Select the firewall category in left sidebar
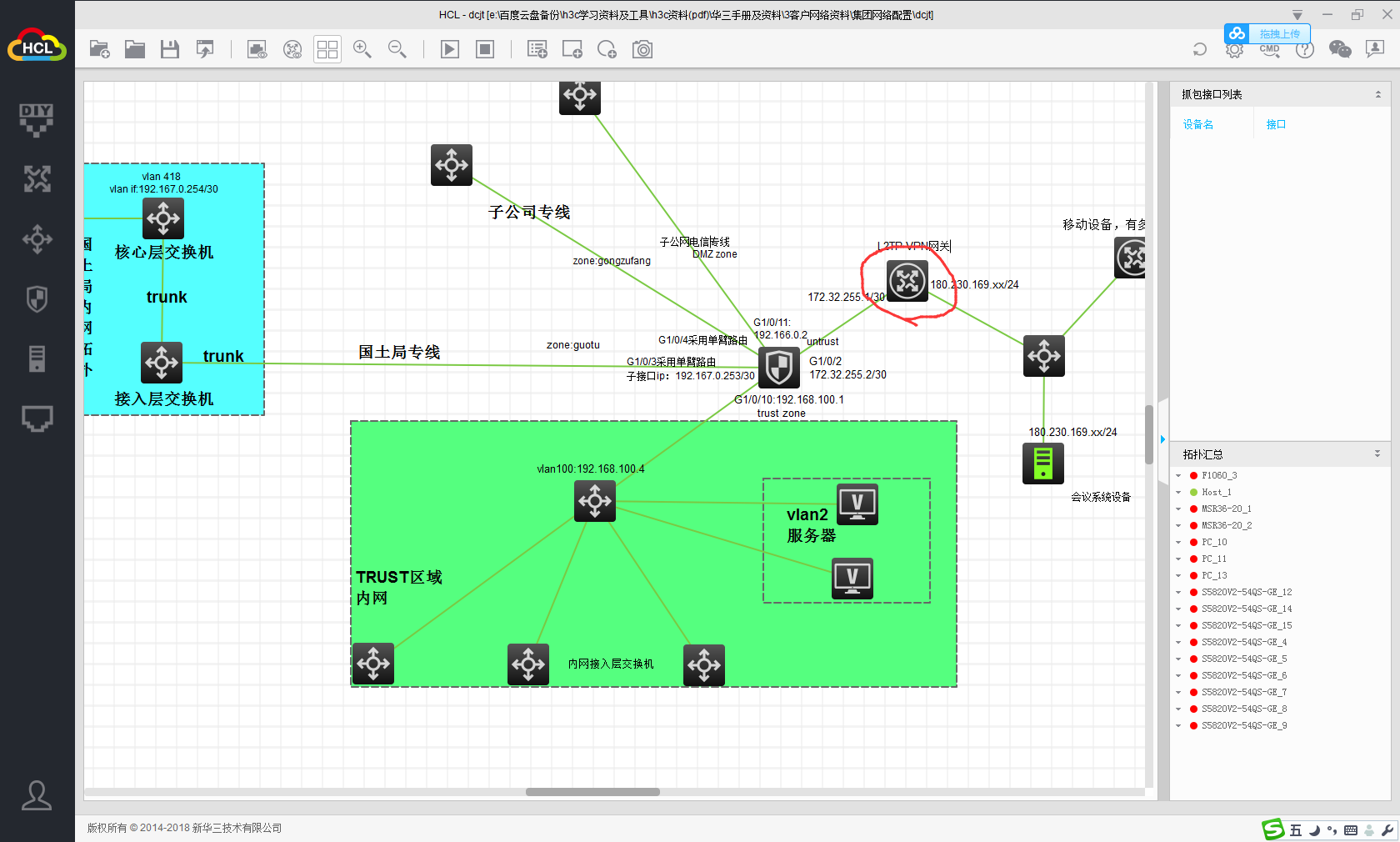Viewport: 1400px width, 842px height. point(37,299)
